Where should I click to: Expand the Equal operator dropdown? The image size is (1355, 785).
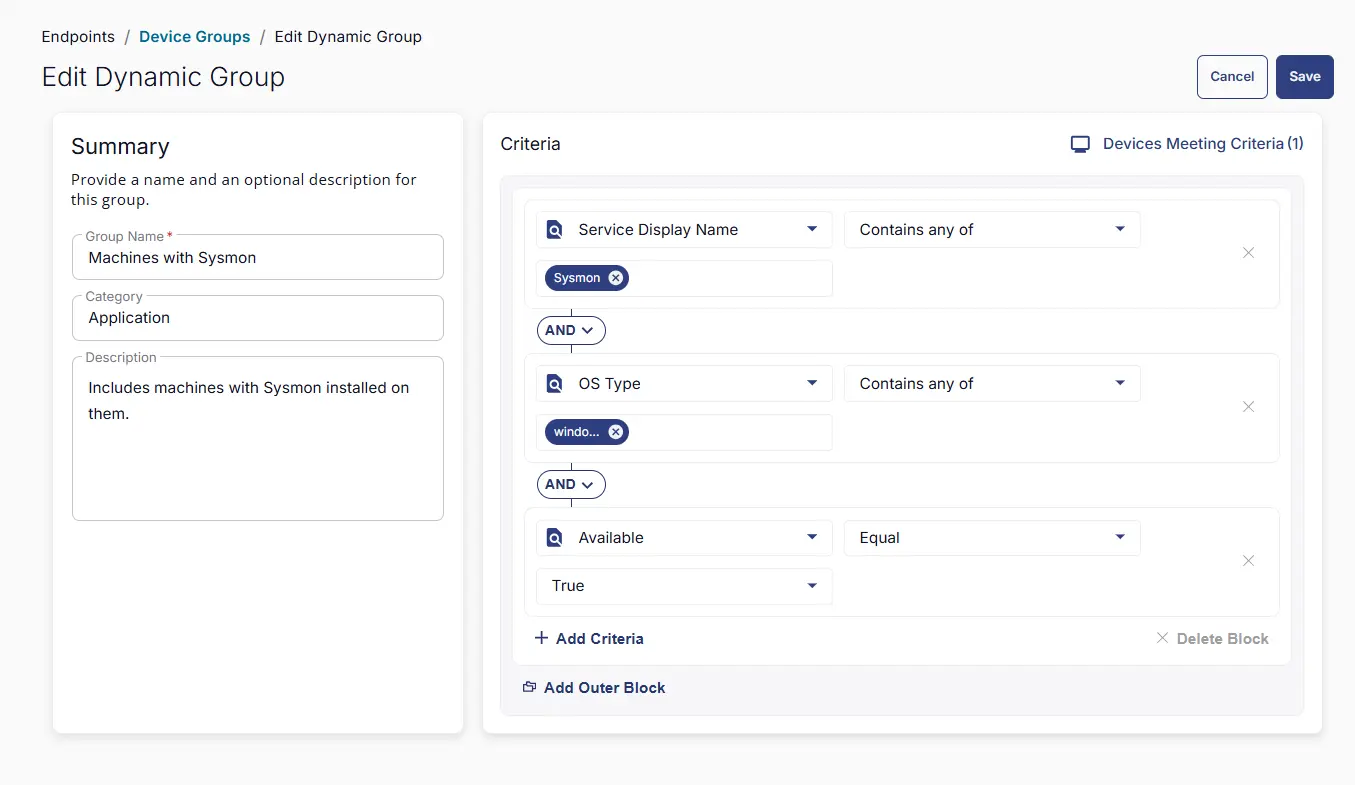[1119, 537]
